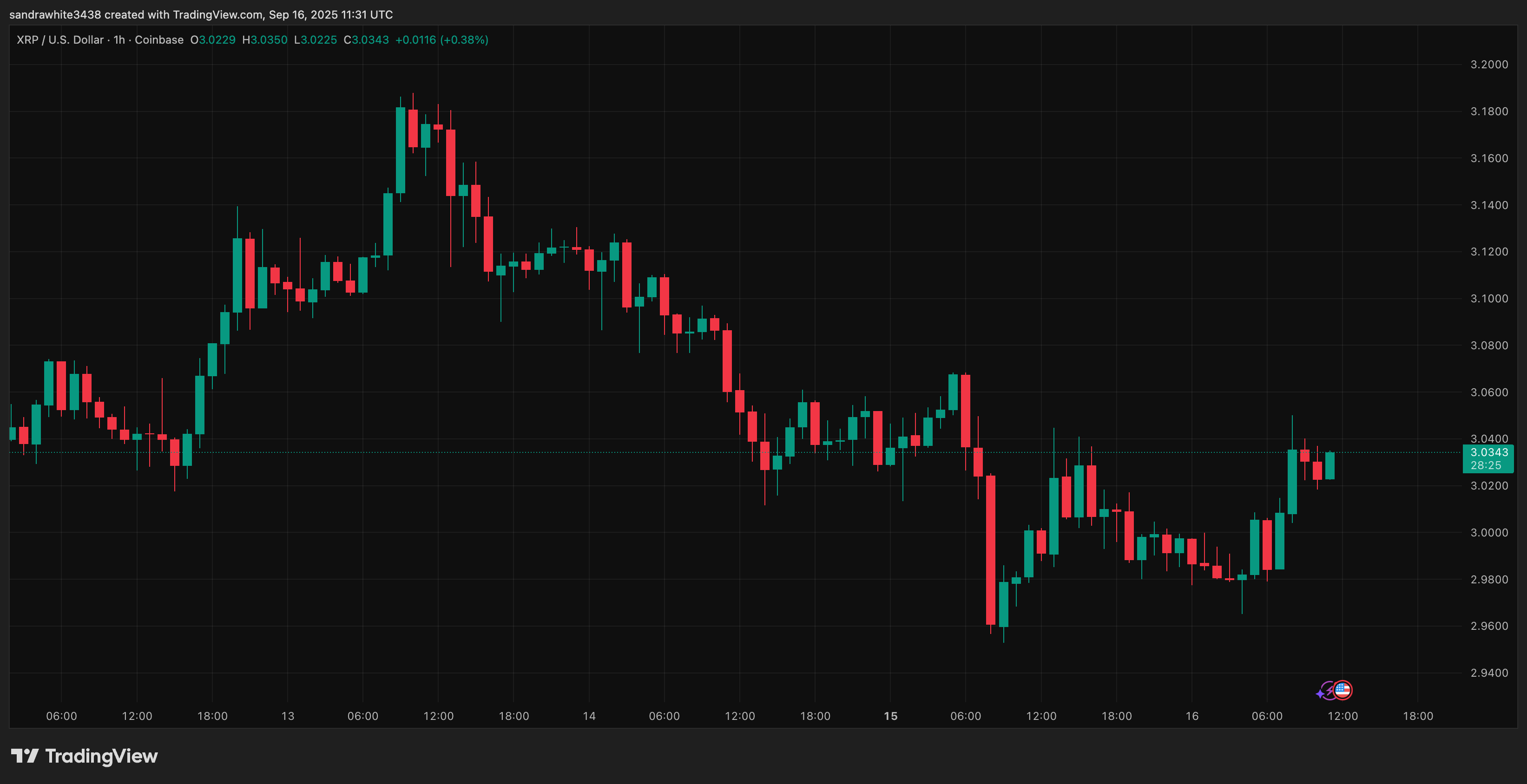
Task: Click the bold 15 date on the time axis
Action: click(x=890, y=715)
